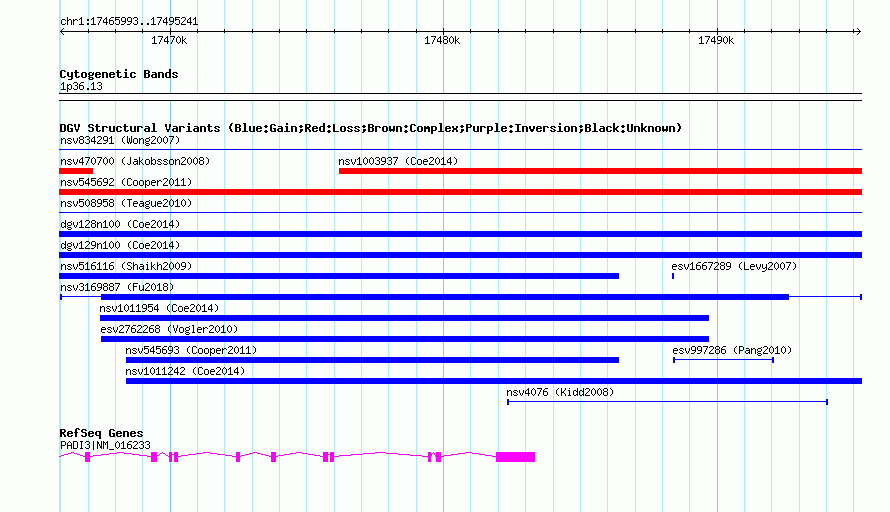Select the nsv1011954 (Coe2014) blue bar

click(405, 318)
